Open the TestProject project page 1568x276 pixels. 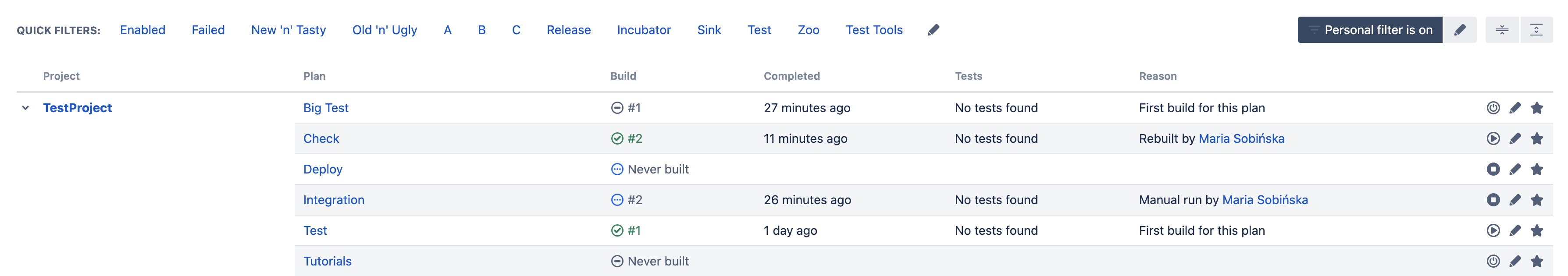pos(77,108)
